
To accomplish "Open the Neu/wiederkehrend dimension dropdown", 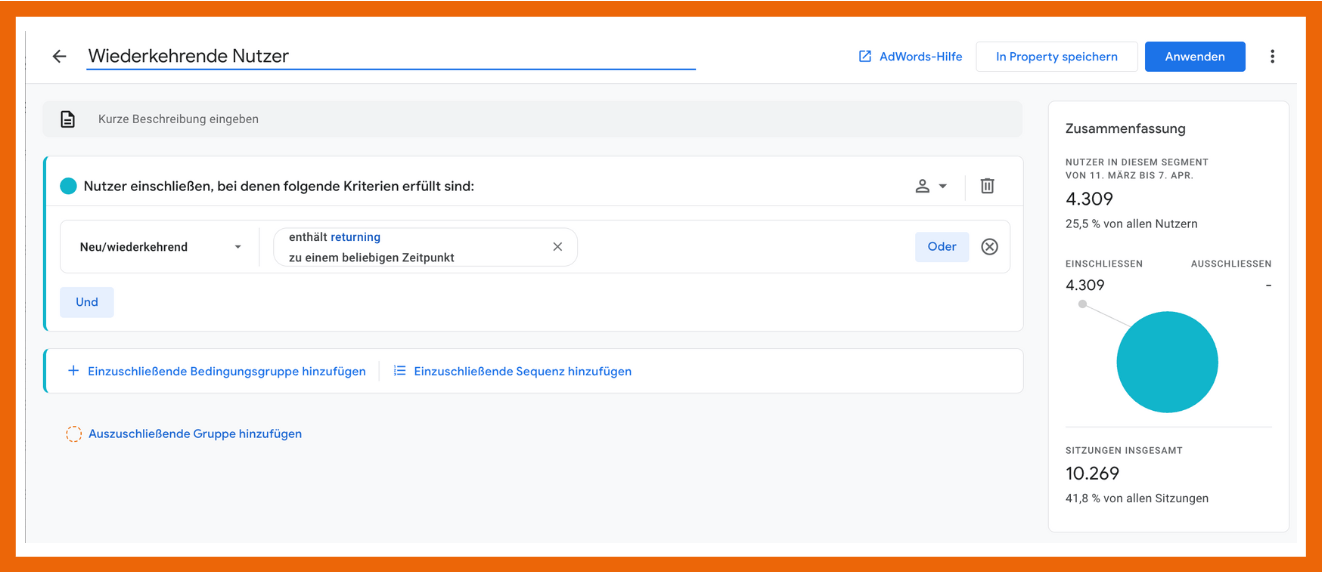I will point(160,247).
